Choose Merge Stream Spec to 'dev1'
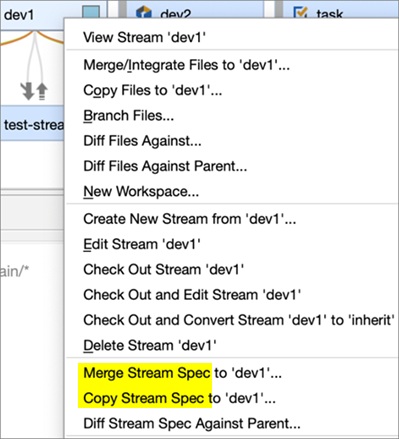399x439 pixels. 182,373
